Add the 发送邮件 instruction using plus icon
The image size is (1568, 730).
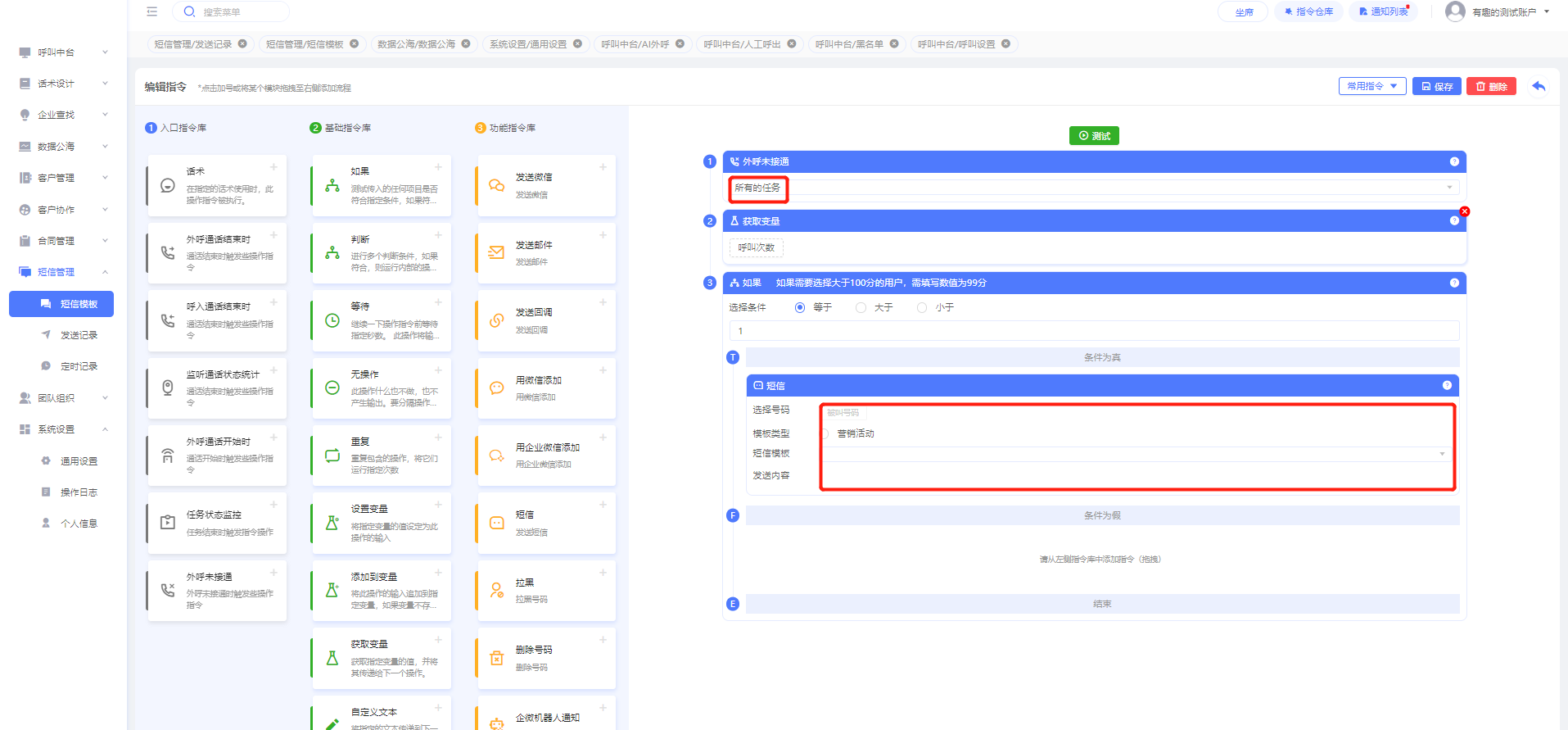(603, 235)
